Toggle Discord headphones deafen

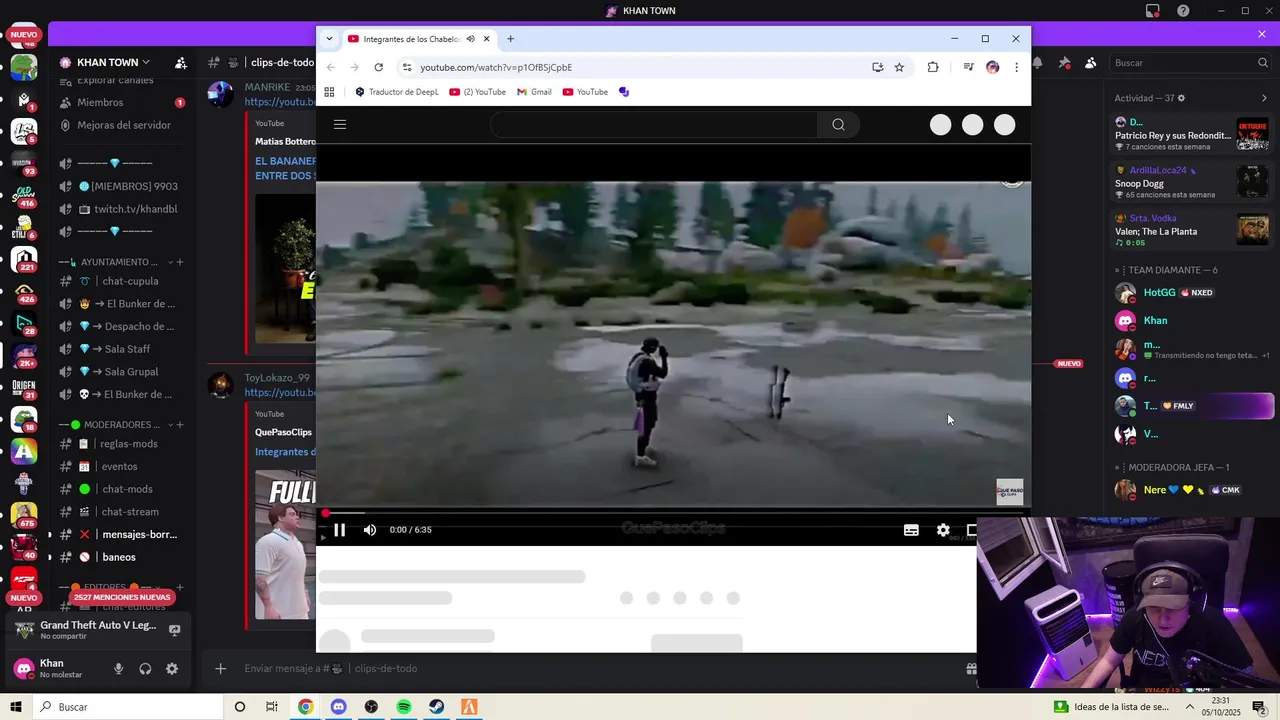(x=145, y=669)
